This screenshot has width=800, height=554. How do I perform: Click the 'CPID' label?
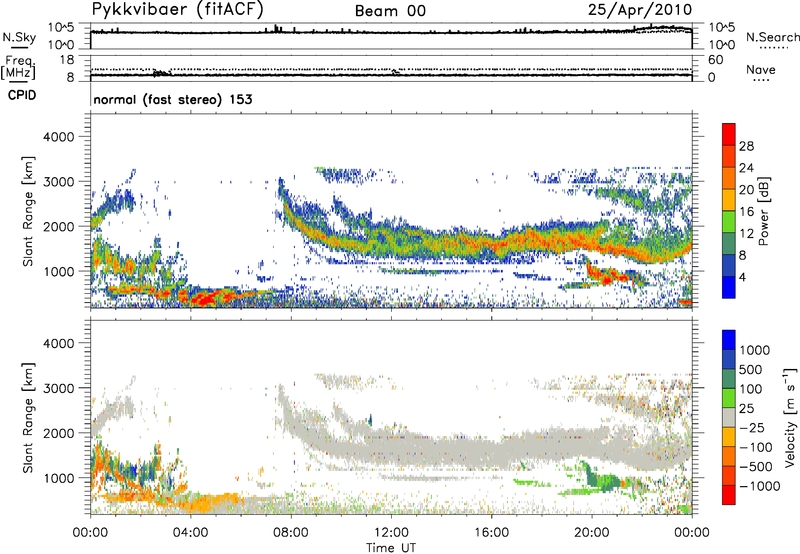tap(22, 95)
